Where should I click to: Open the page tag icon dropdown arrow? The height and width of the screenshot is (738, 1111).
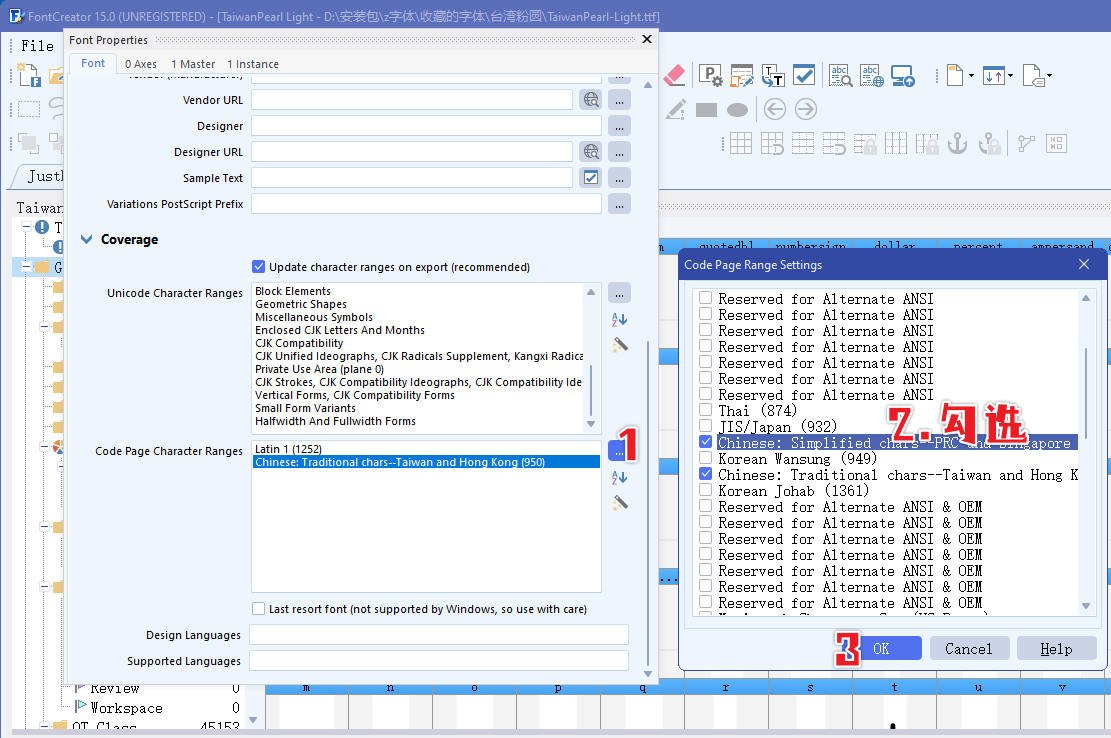point(1049,75)
